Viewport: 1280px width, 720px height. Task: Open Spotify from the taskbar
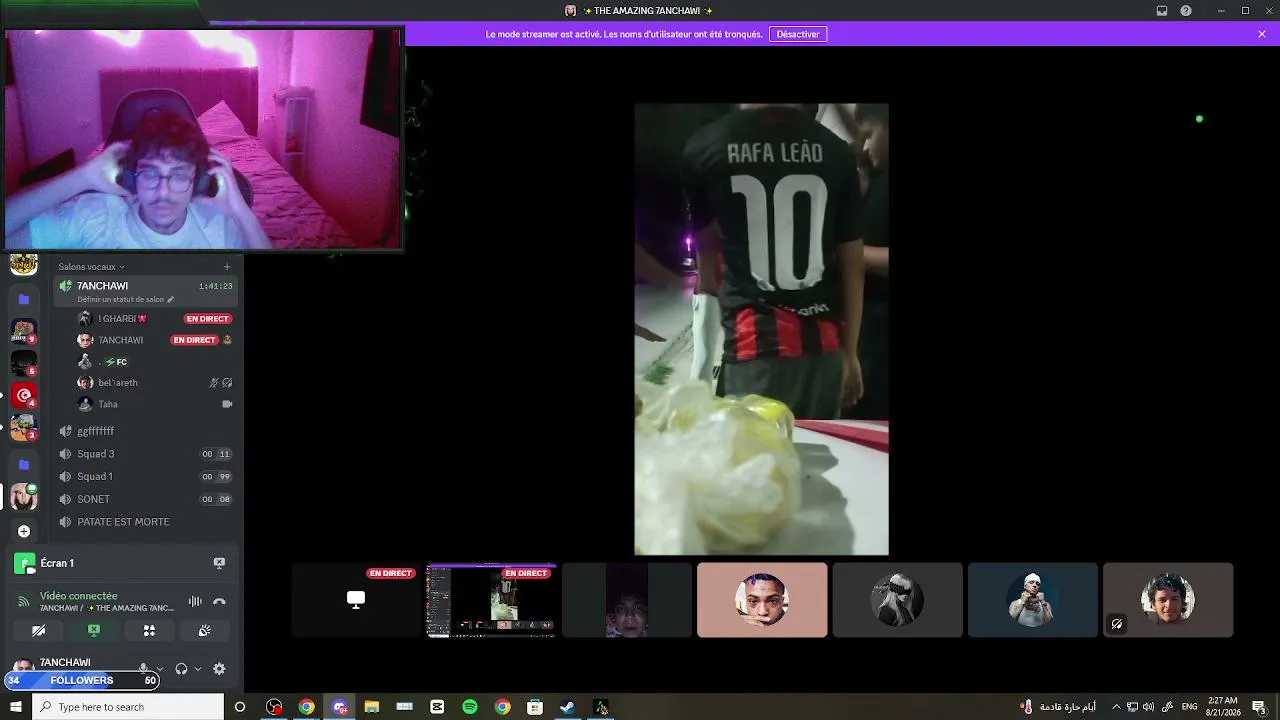pyautogui.click(x=470, y=707)
